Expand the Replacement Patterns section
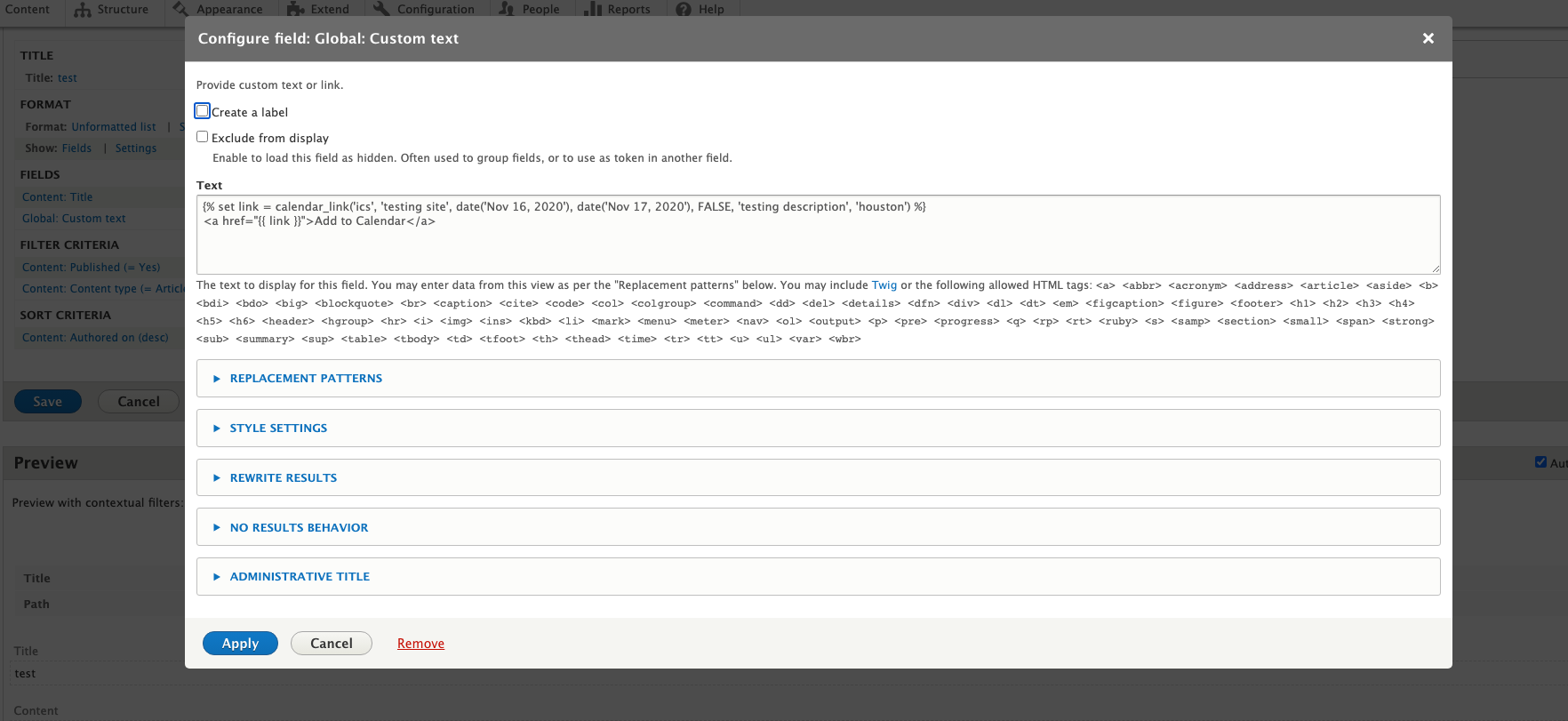 pyautogui.click(x=306, y=379)
